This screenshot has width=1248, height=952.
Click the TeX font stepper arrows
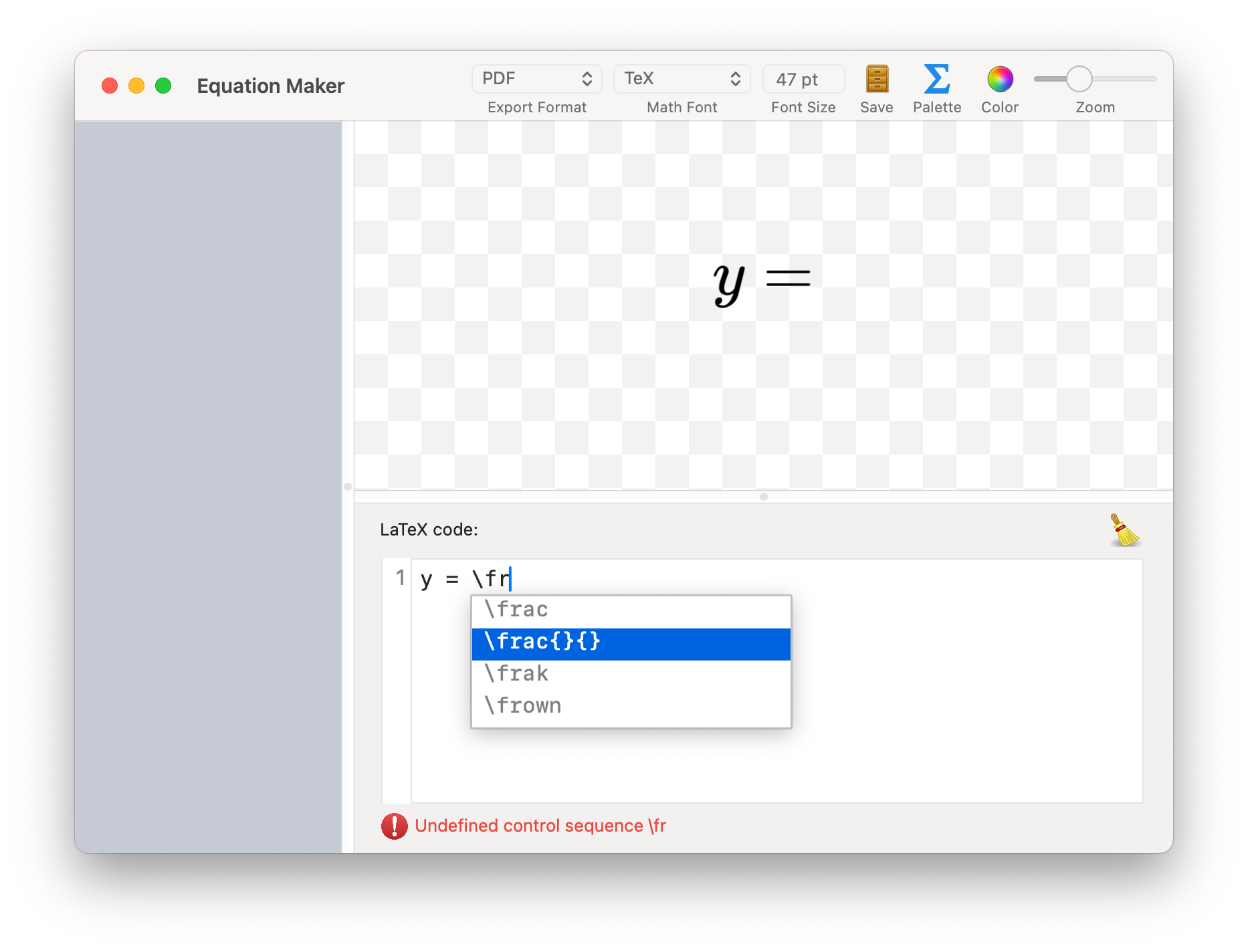tap(734, 78)
